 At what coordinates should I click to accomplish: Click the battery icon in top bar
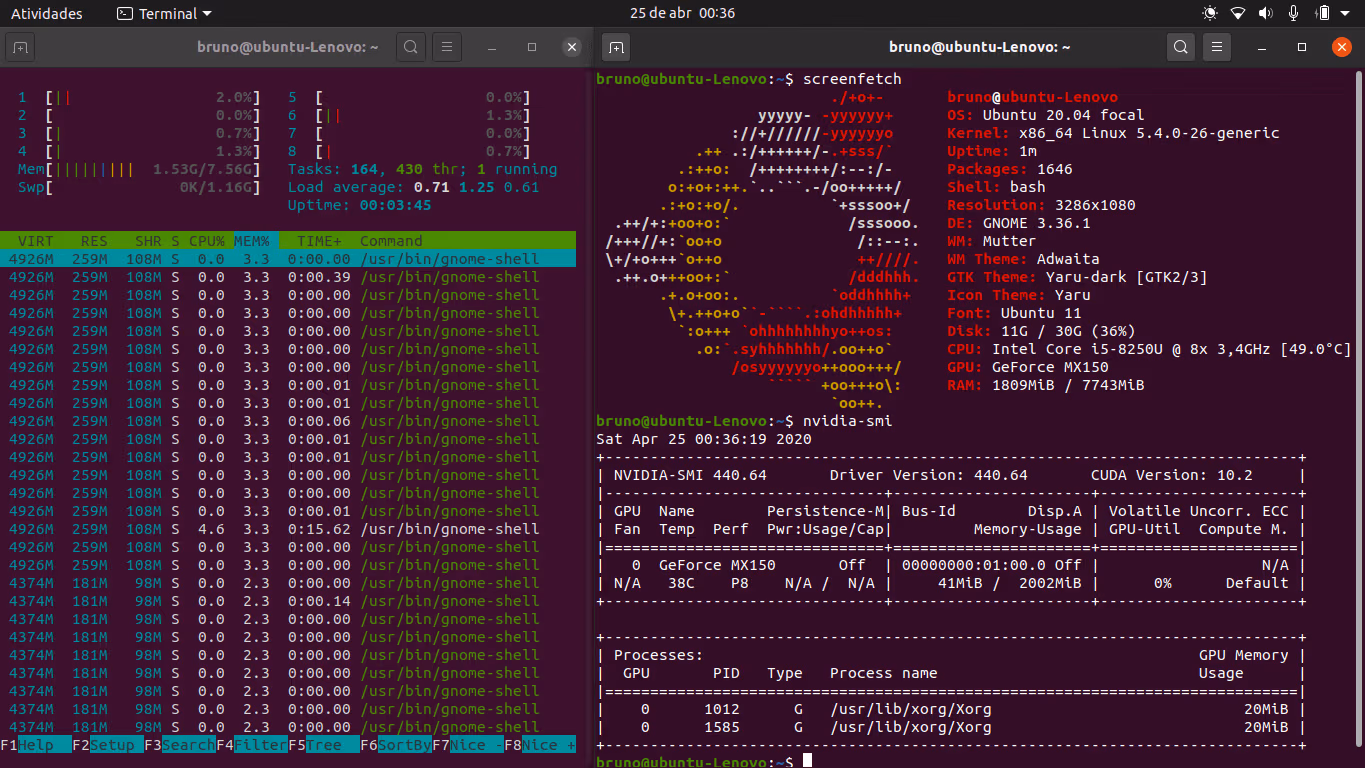(x=1322, y=14)
